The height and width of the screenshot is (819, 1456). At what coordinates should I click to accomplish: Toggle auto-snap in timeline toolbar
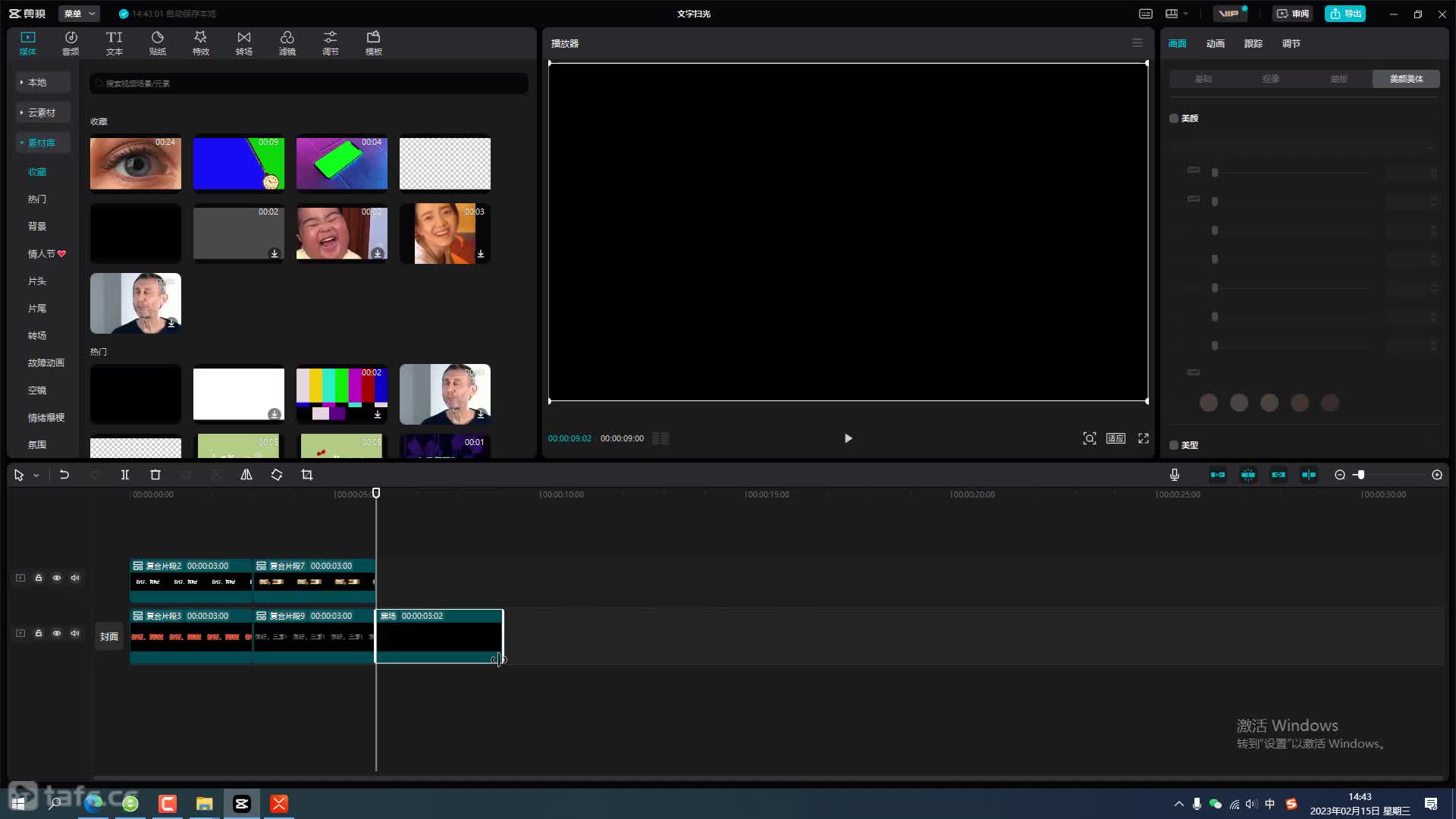(1248, 475)
